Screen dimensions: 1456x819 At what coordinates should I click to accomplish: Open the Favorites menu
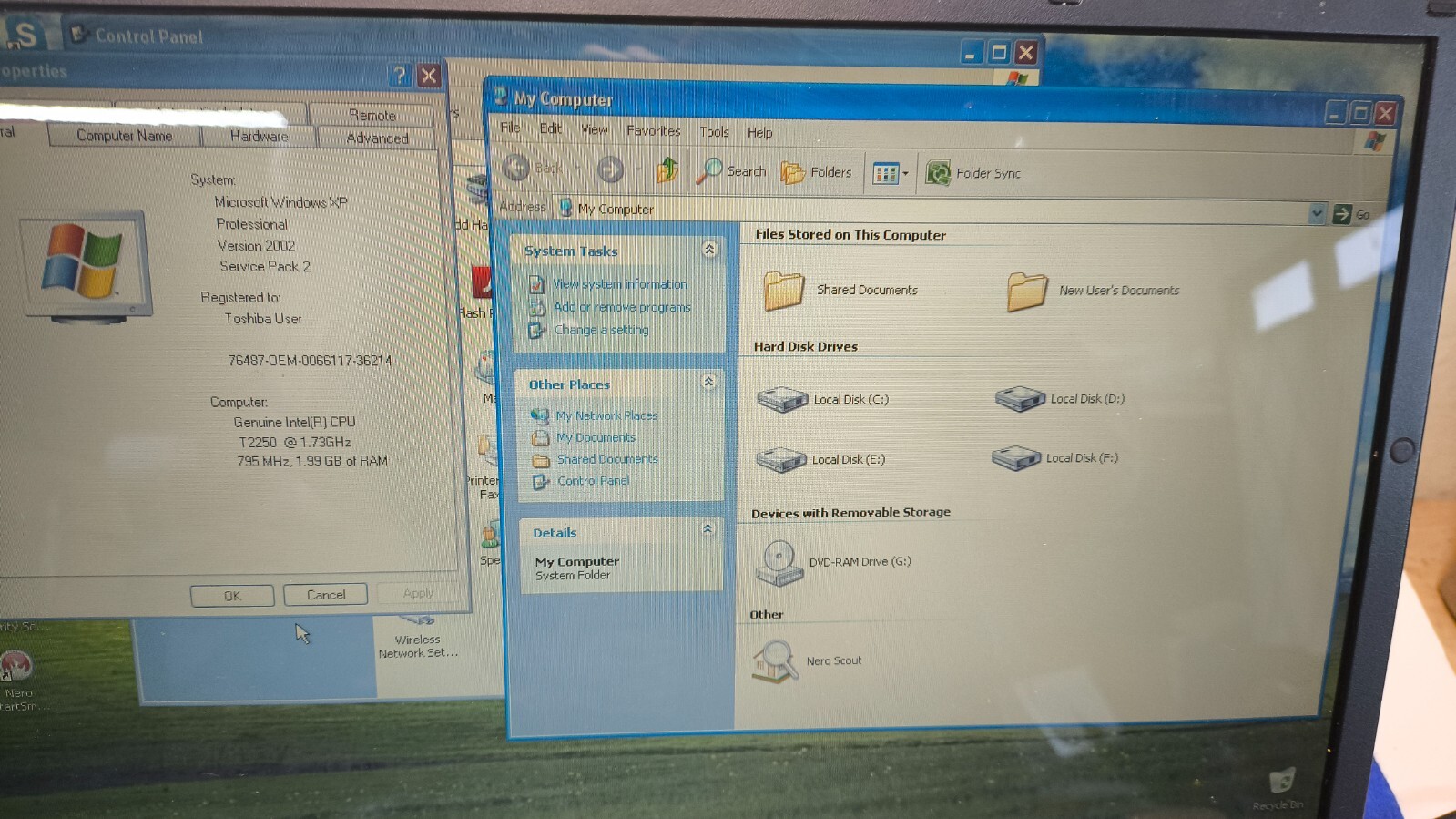[653, 130]
